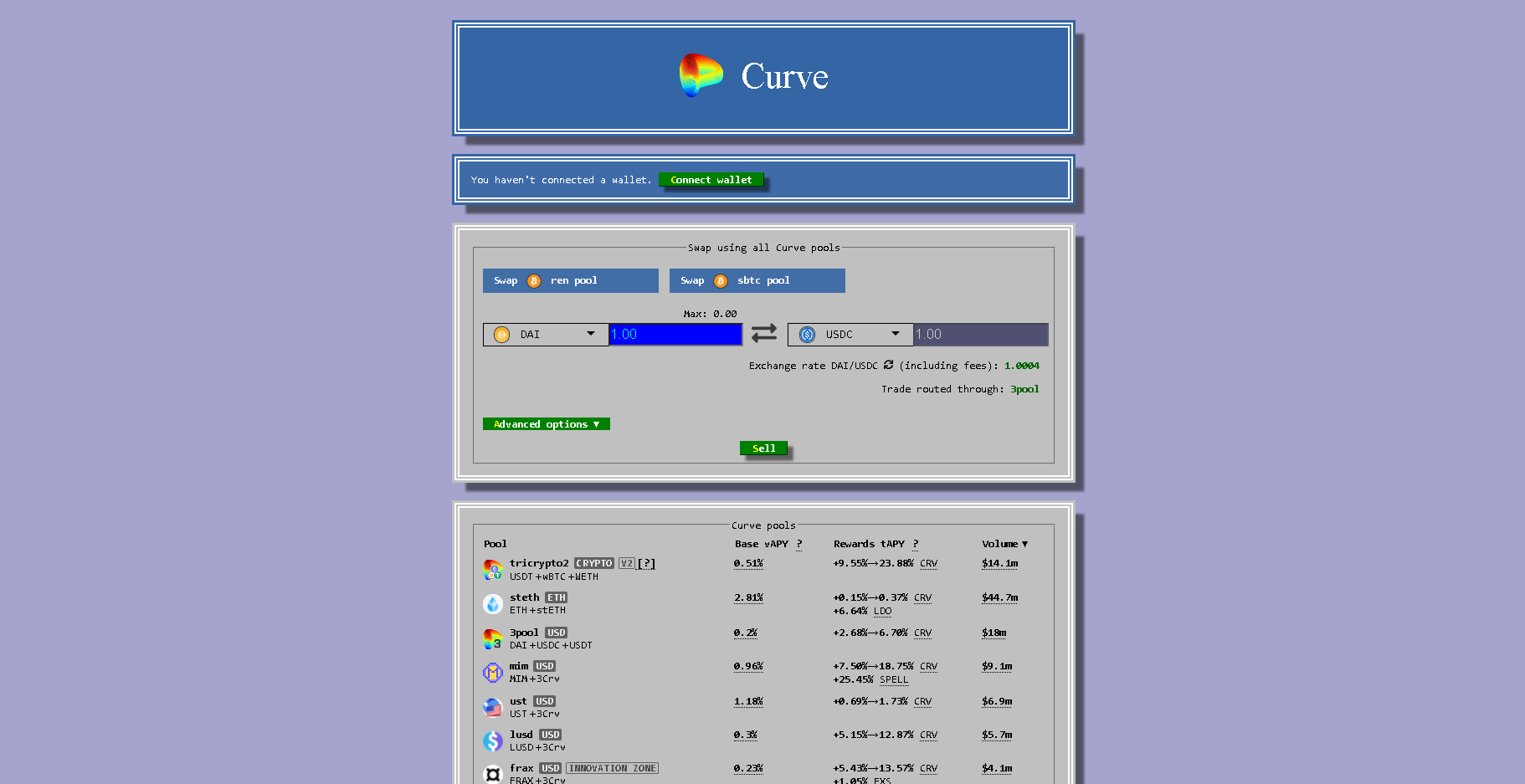Open Swap sbtc pool
The image size is (1525, 784).
coord(757,281)
